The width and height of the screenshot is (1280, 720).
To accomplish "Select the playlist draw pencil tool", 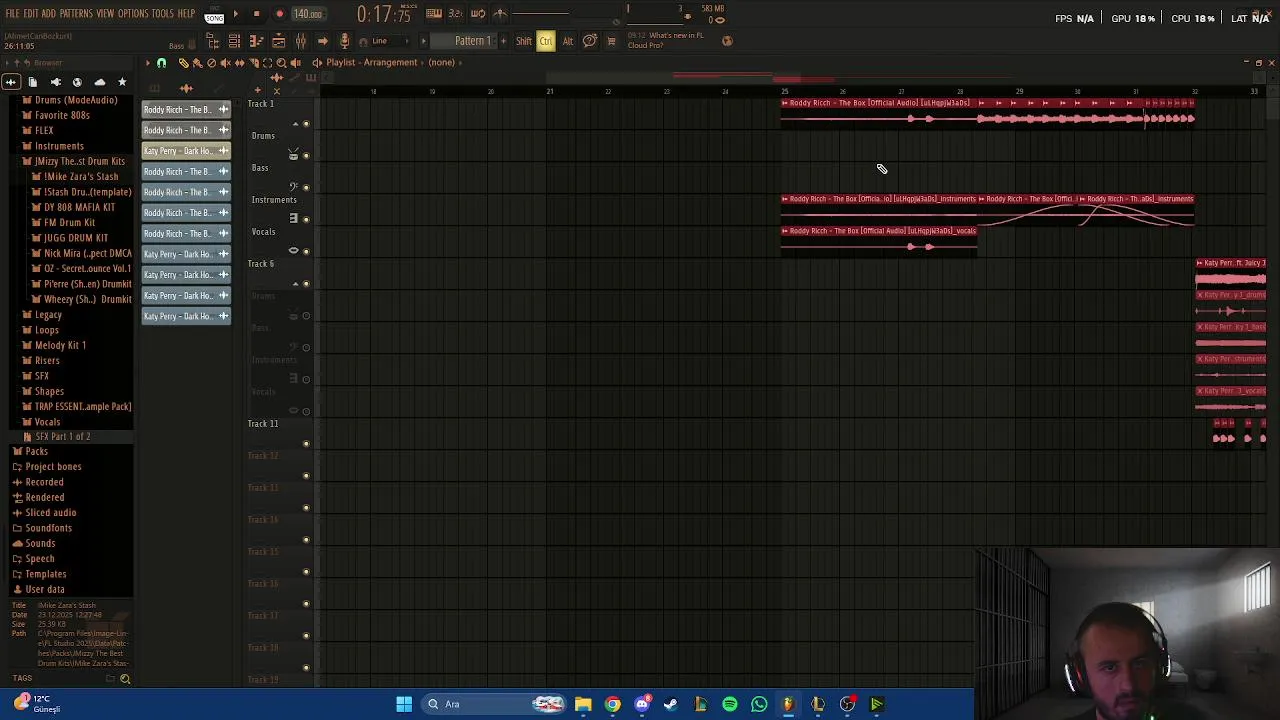I will pos(183,63).
